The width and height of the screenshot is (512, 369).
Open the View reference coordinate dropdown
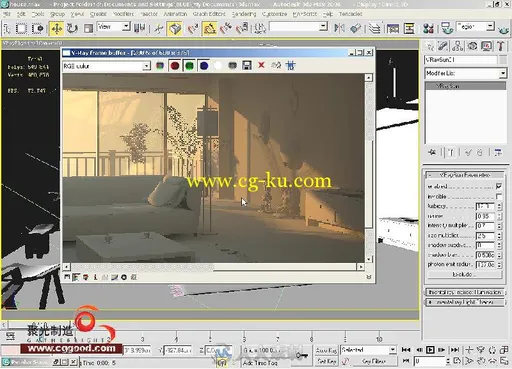coord(126,26)
